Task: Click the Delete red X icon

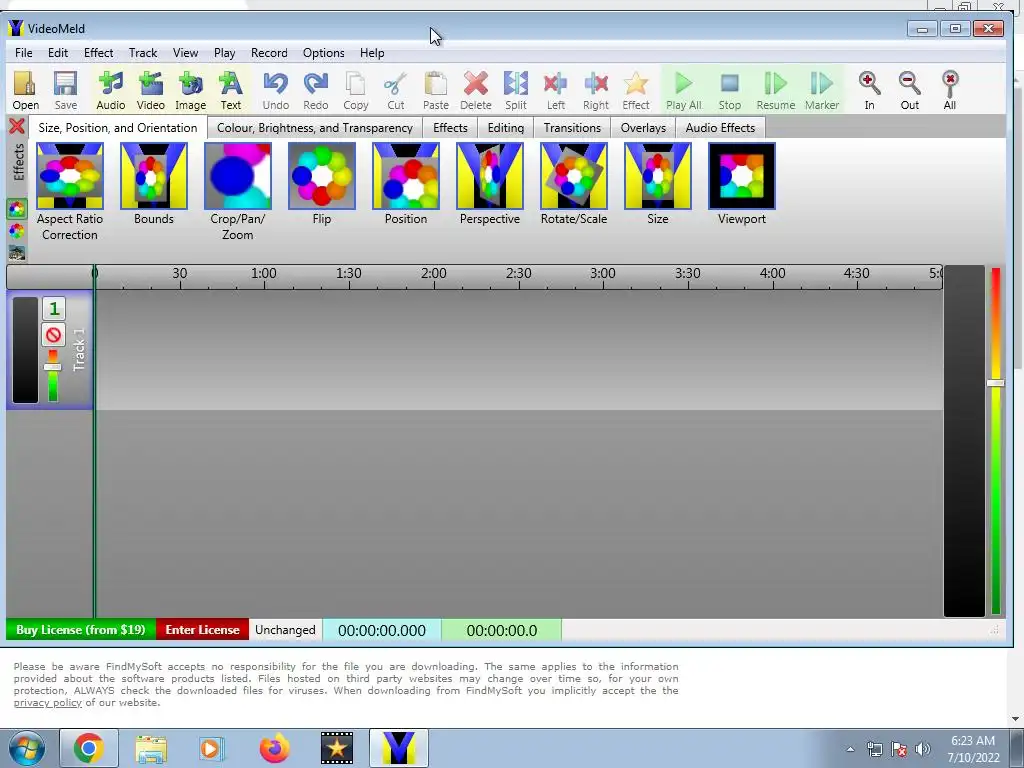Action: coord(475,90)
